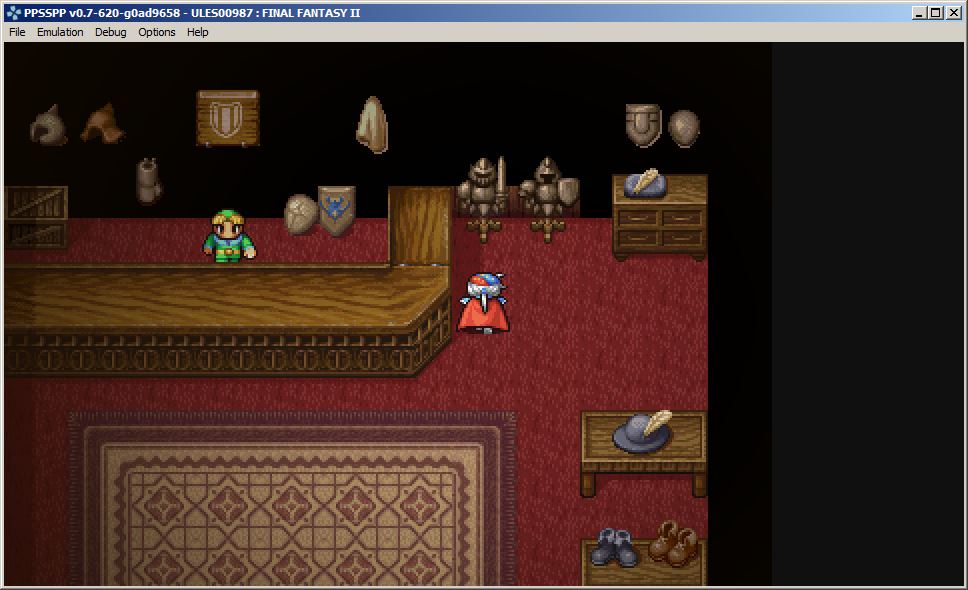This screenshot has width=968, height=590.
Task: Click the PPSSPP icon in the title bar
Action: point(13,13)
